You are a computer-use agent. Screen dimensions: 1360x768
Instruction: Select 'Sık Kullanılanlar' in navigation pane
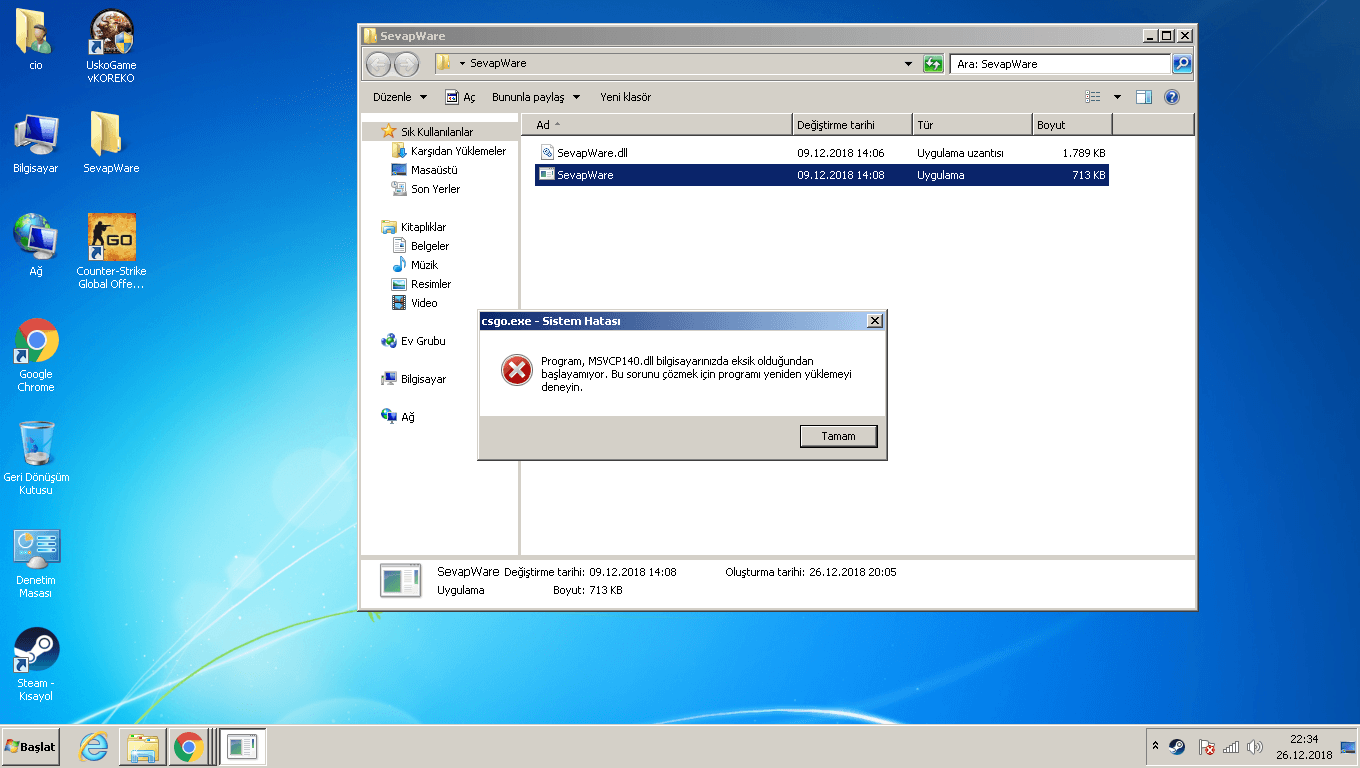437,132
